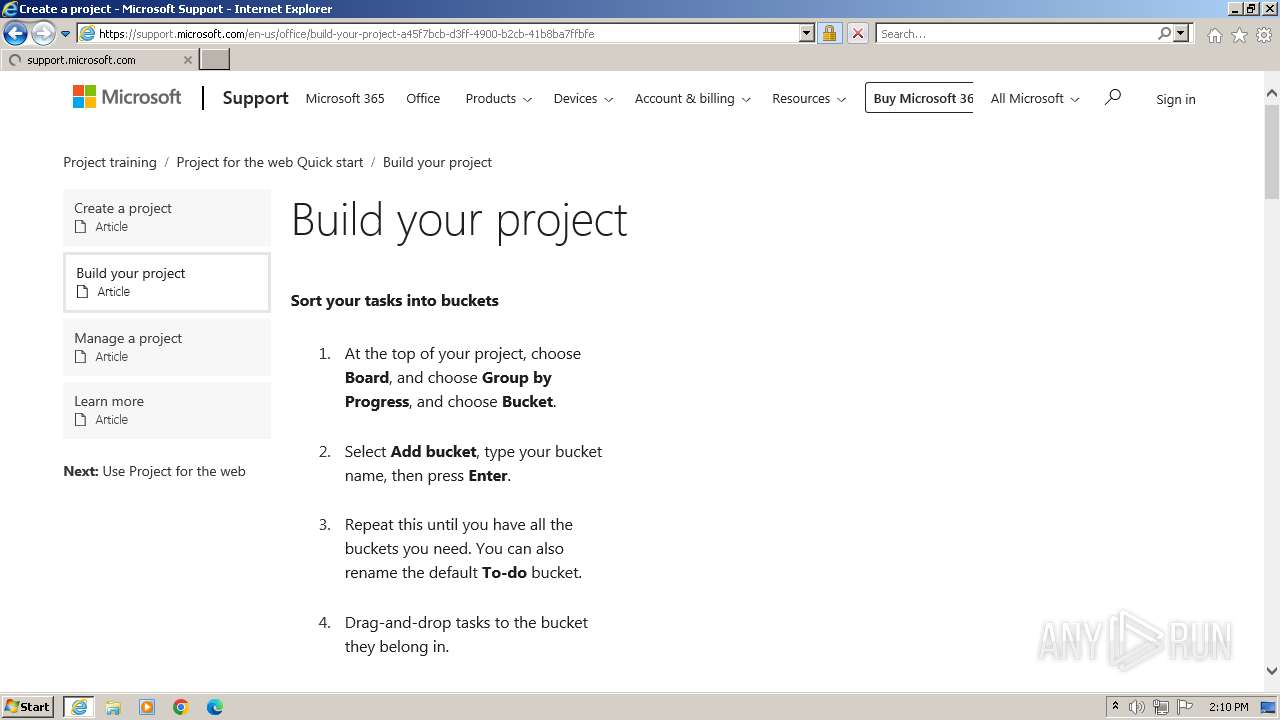This screenshot has width=1280, height=720.
Task: Click Sort your tasks into buckets heading
Action: [x=394, y=300]
